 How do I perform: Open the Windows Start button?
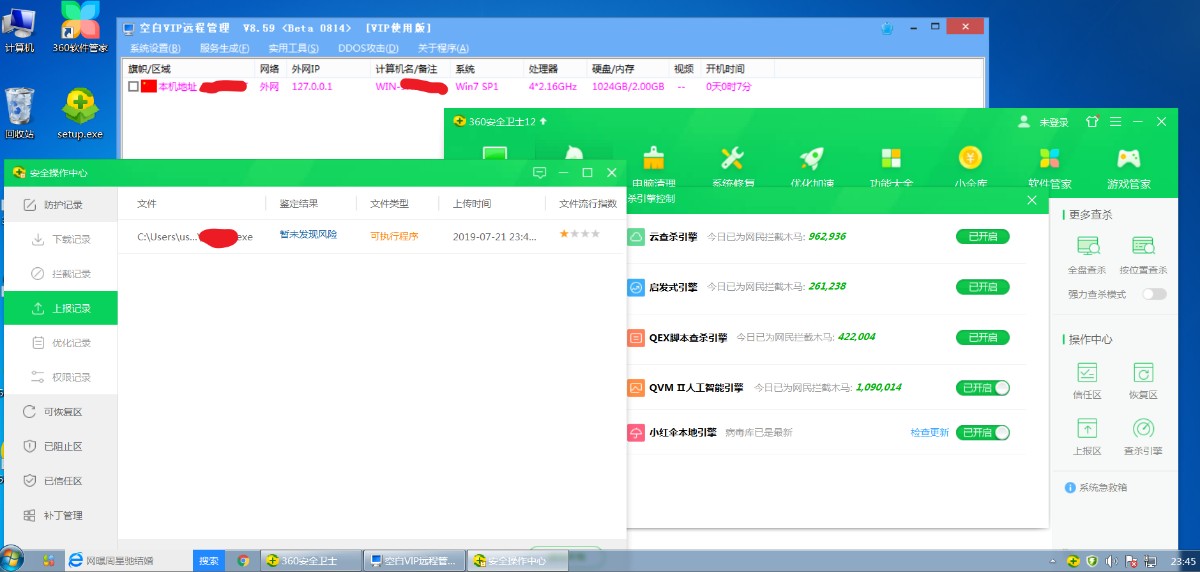[x=13, y=560]
